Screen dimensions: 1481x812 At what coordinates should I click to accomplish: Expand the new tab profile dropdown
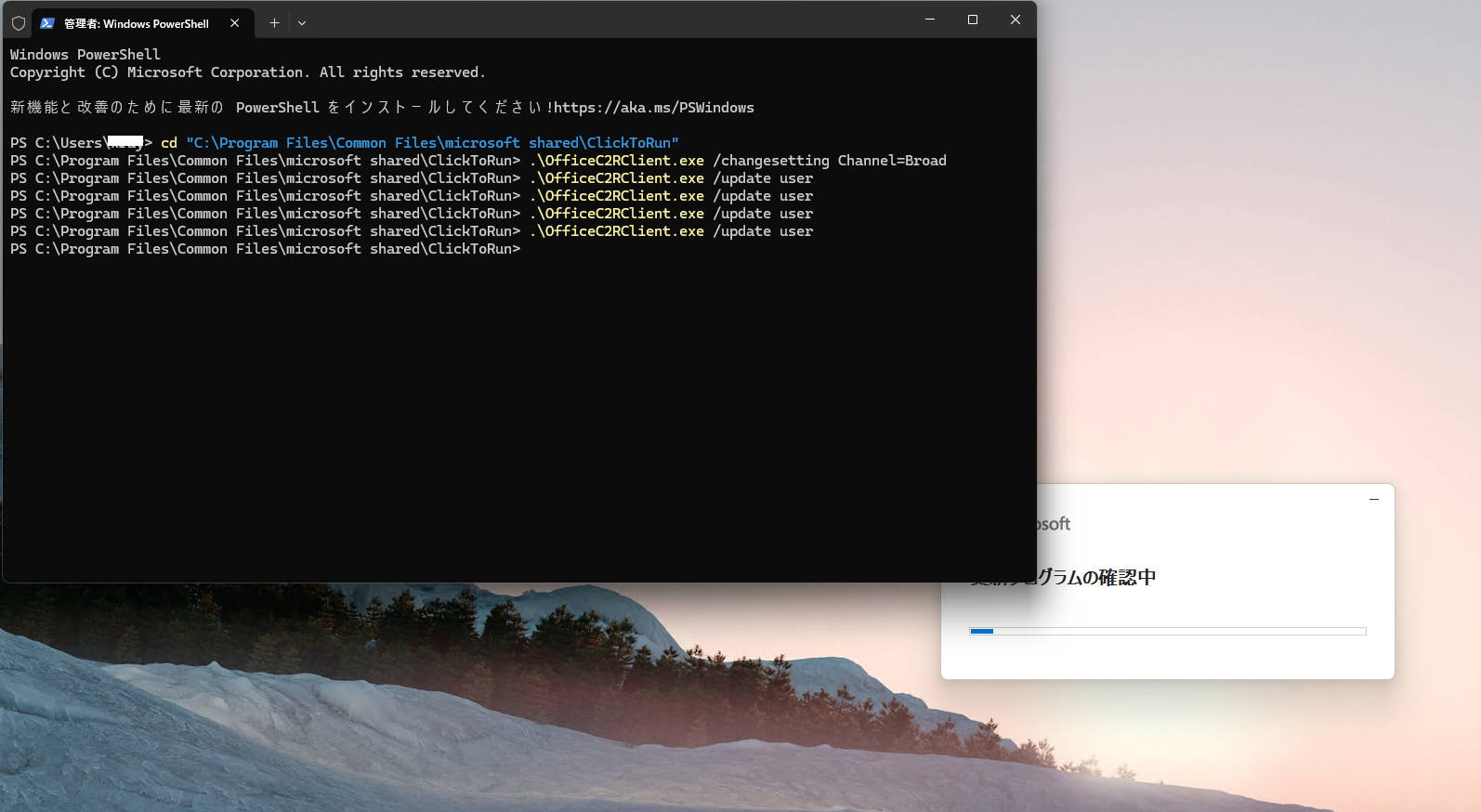click(302, 23)
